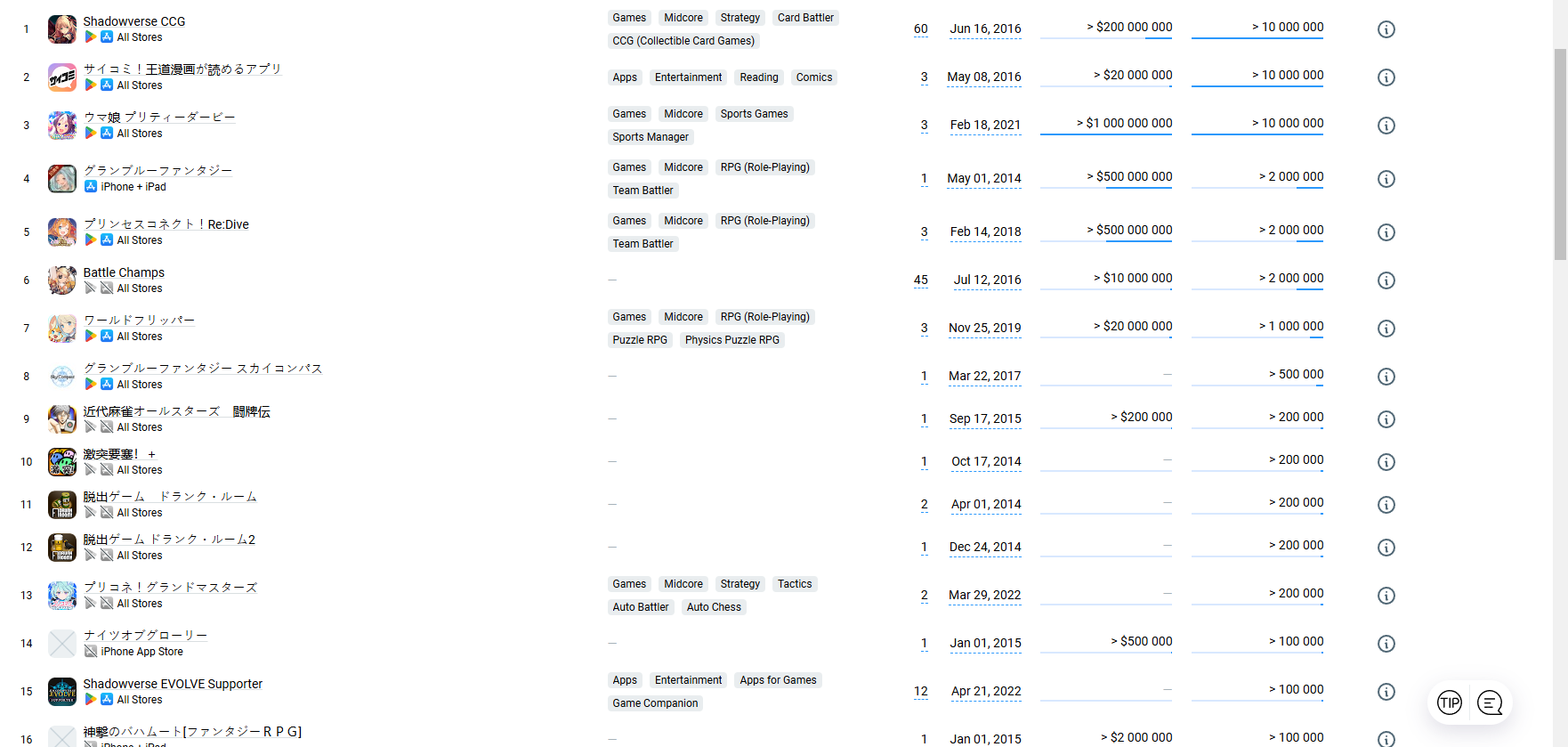Select Auto Chess tag
Screen dimensions: 1568x747
pyautogui.click(x=714, y=607)
